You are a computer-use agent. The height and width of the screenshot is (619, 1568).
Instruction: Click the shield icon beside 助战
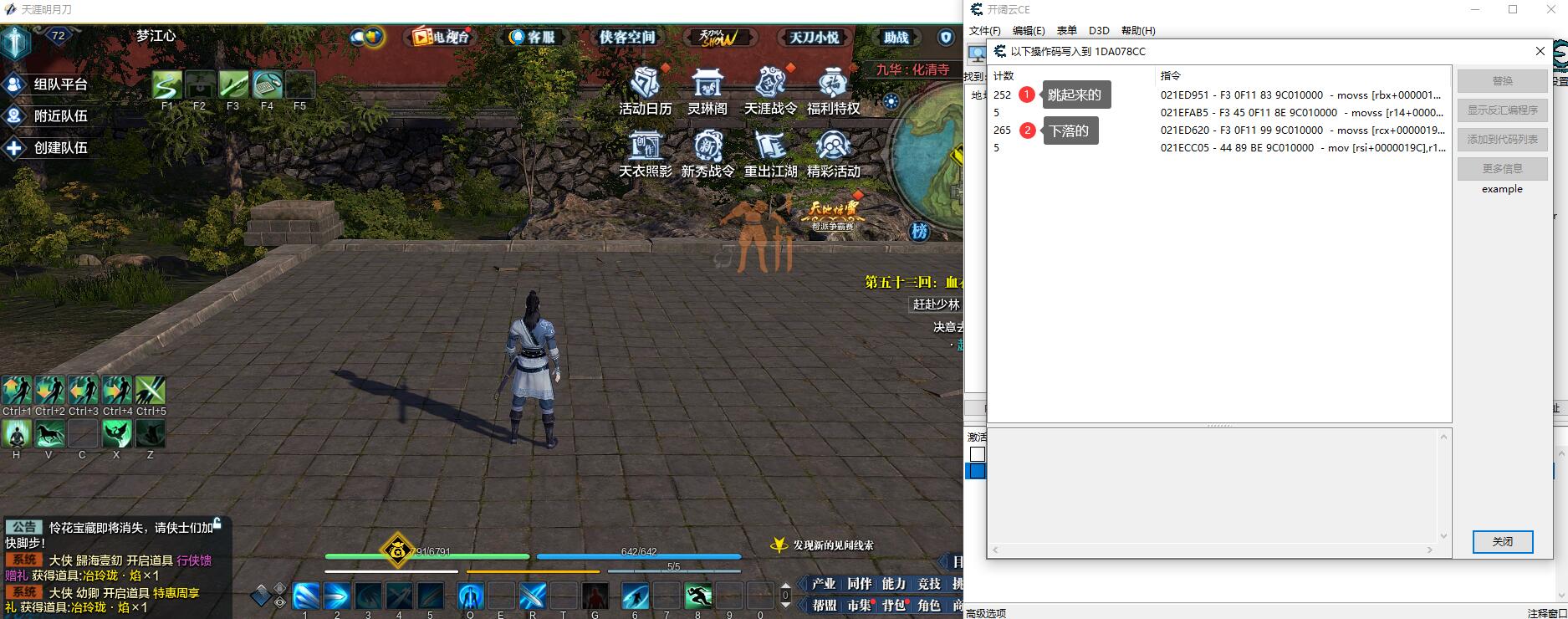tap(946, 38)
